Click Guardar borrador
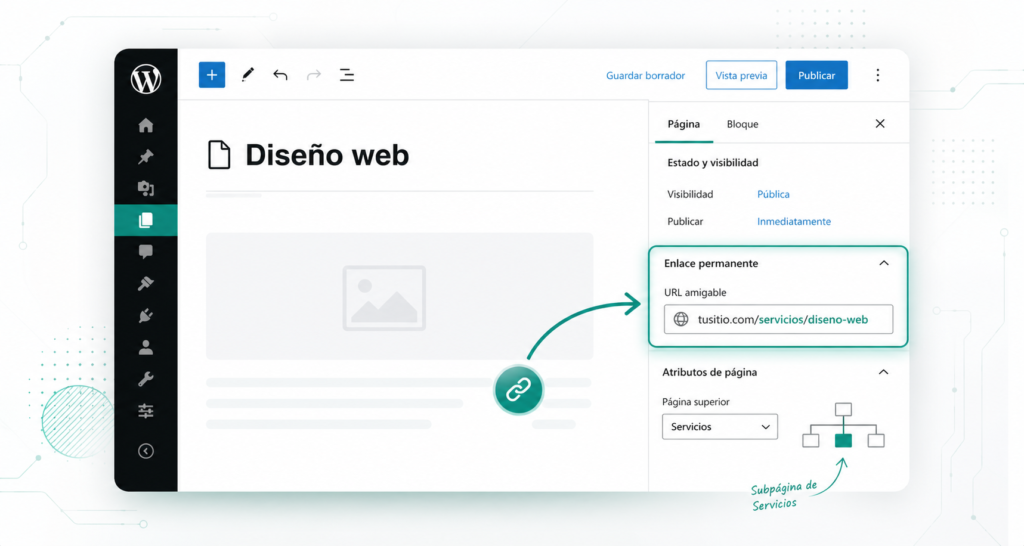This screenshot has height=546, width=1024. [x=645, y=75]
